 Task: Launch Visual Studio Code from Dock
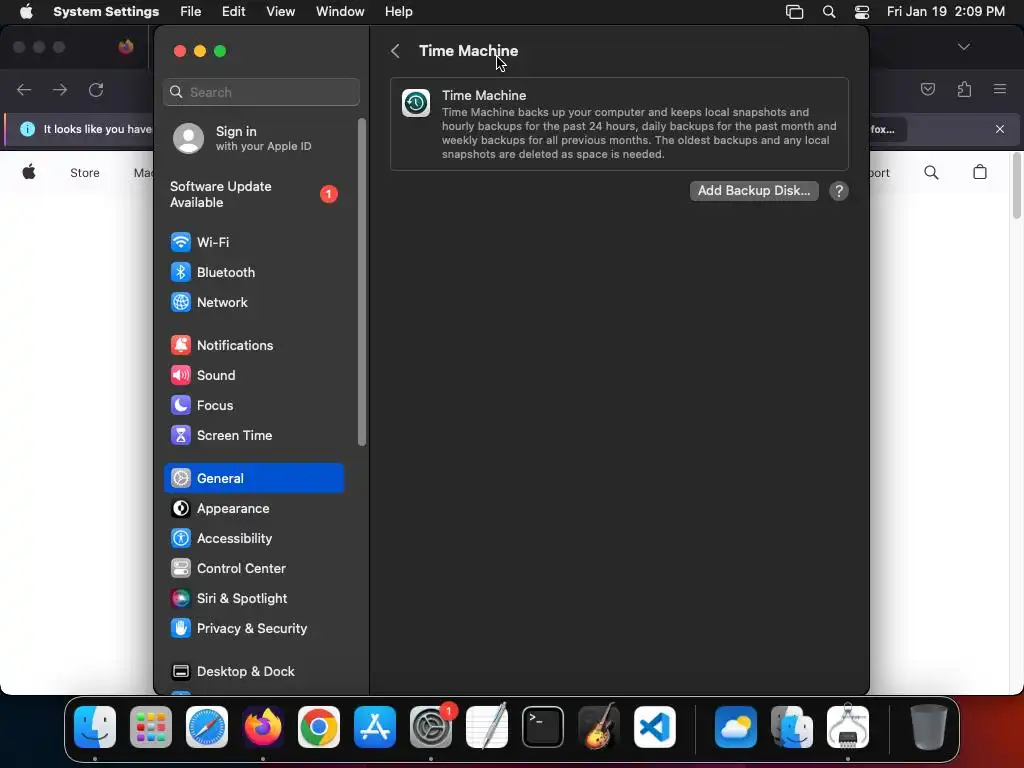click(x=655, y=727)
